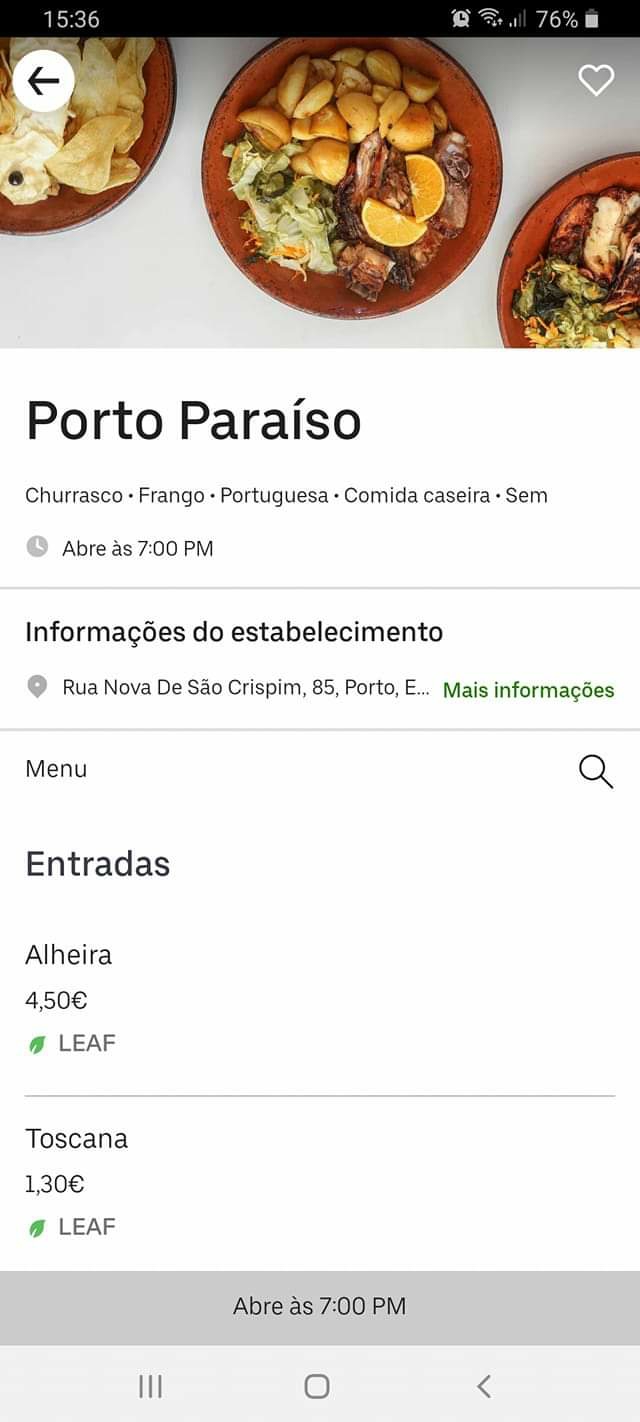Tap the Entradas section heading
The height and width of the screenshot is (1422, 640).
[98, 864]
